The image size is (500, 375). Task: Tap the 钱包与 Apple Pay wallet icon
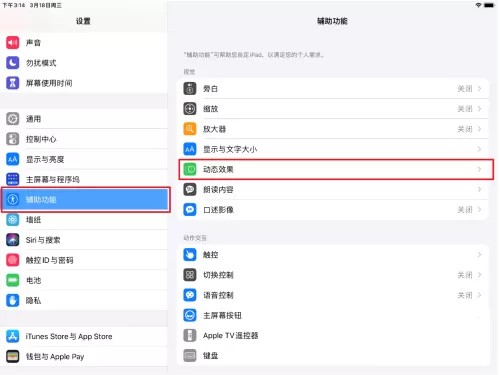[x=13, y=356]
